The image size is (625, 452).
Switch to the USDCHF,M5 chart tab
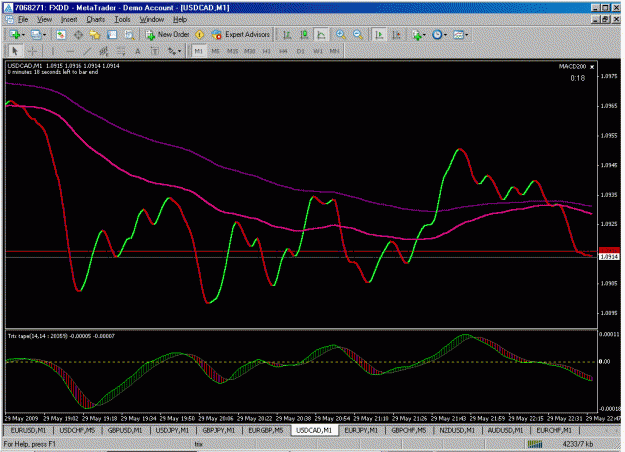(77, 430)
